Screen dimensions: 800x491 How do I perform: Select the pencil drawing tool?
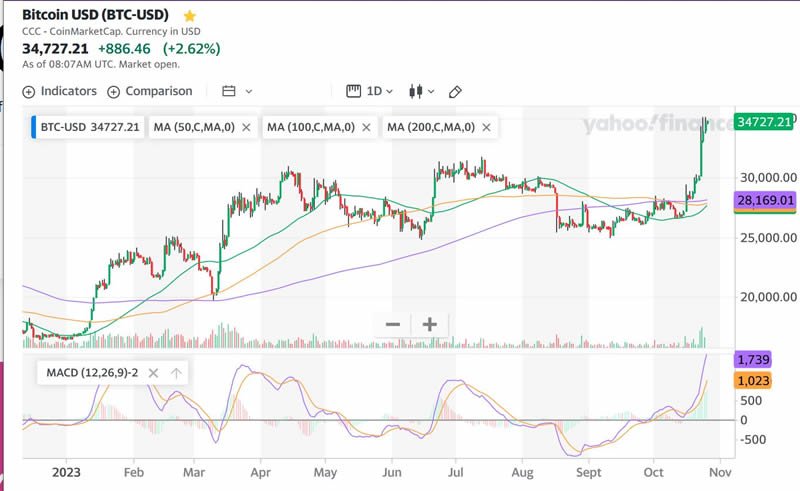pos(456,92)
